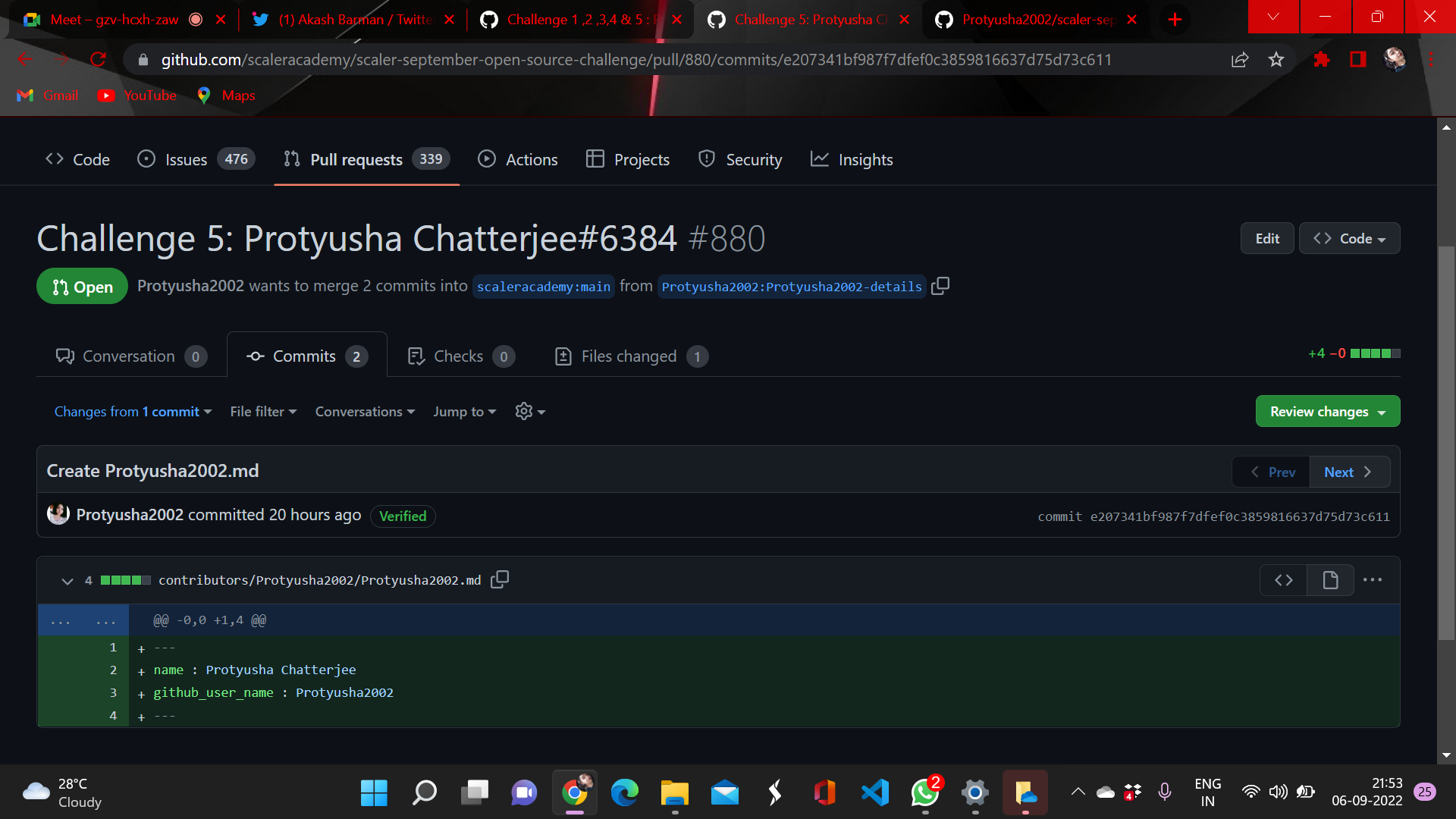Viewport: 1456px width, 819px height.
Task: Open the three-dot more options menu
Action: coord(1373,579)
